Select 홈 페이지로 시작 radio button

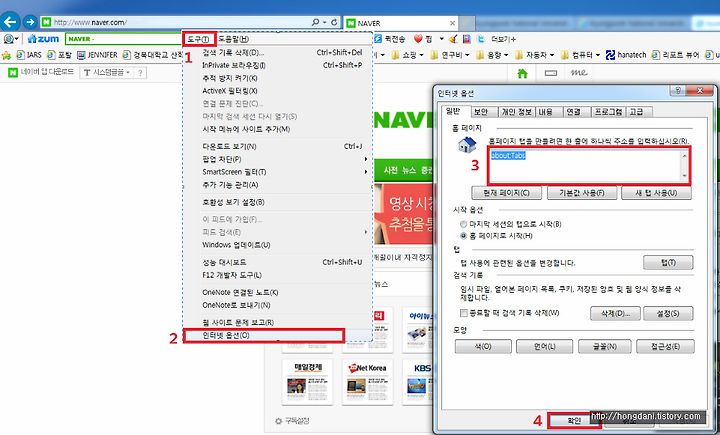pyautogui.click(x=463, y=236)
